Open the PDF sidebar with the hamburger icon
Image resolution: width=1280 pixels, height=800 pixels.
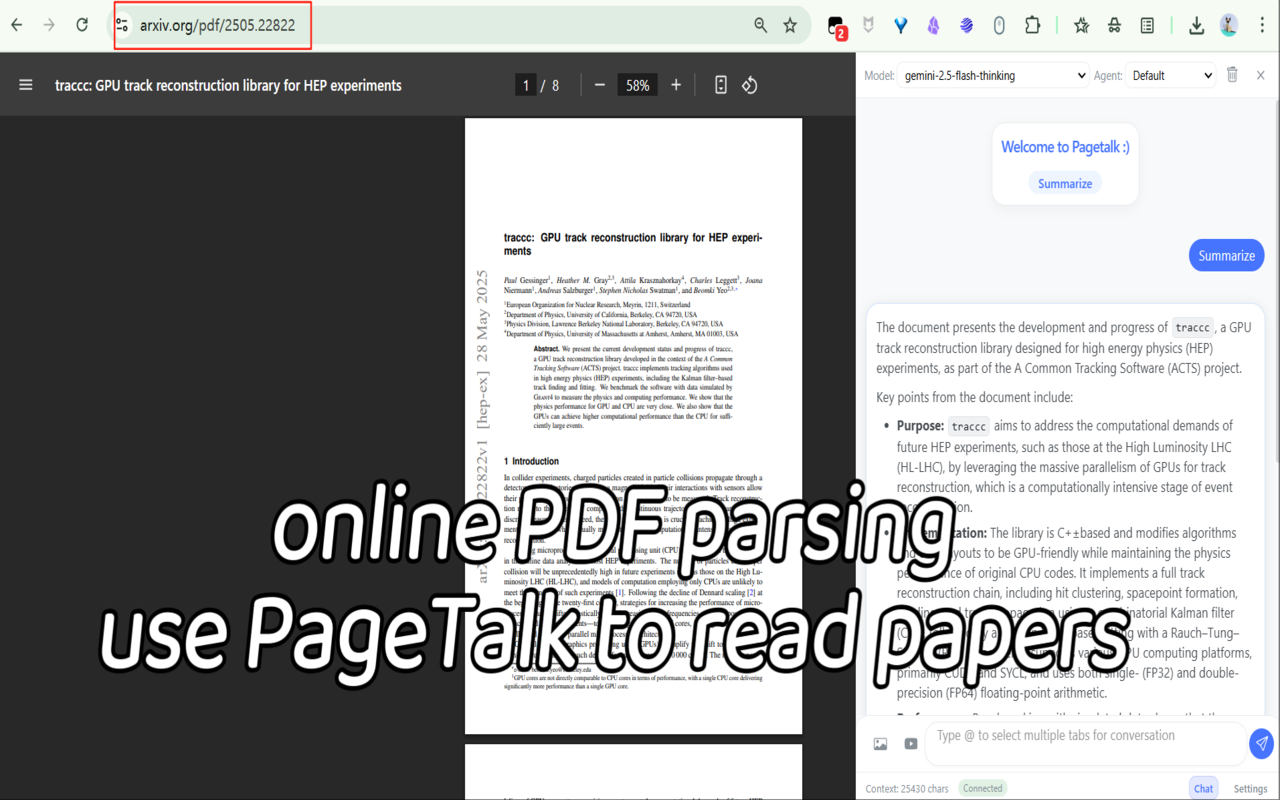[x=25, y=85]
